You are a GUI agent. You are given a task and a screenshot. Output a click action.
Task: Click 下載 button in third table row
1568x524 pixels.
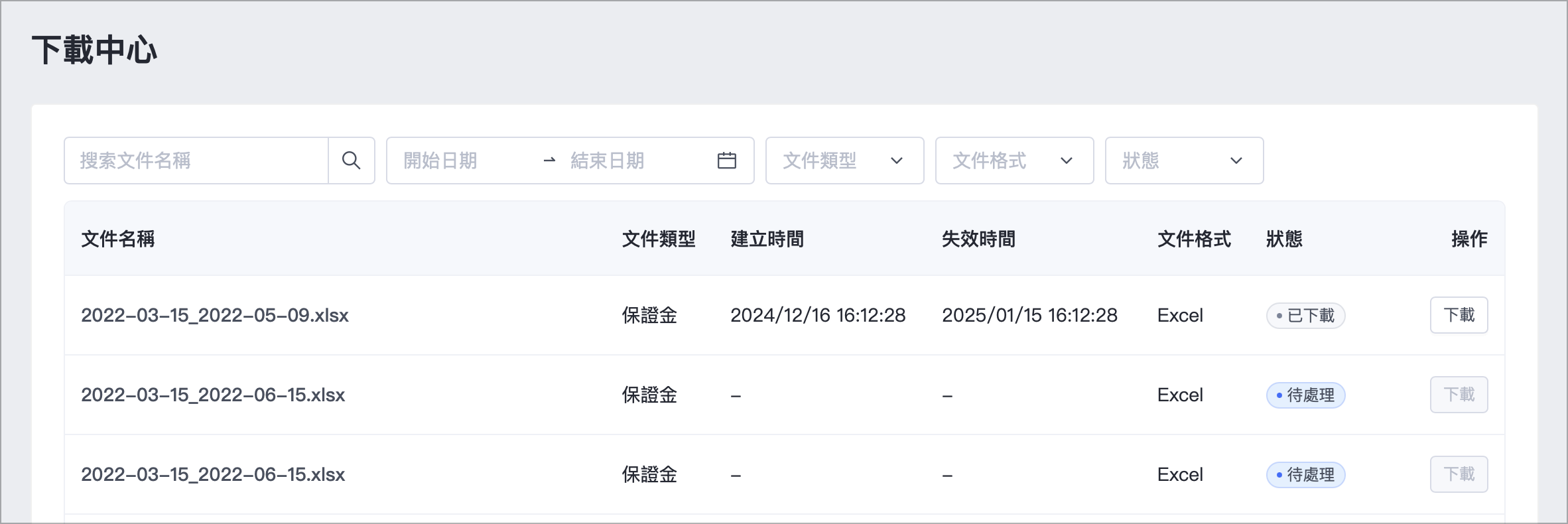[1459, 474]
